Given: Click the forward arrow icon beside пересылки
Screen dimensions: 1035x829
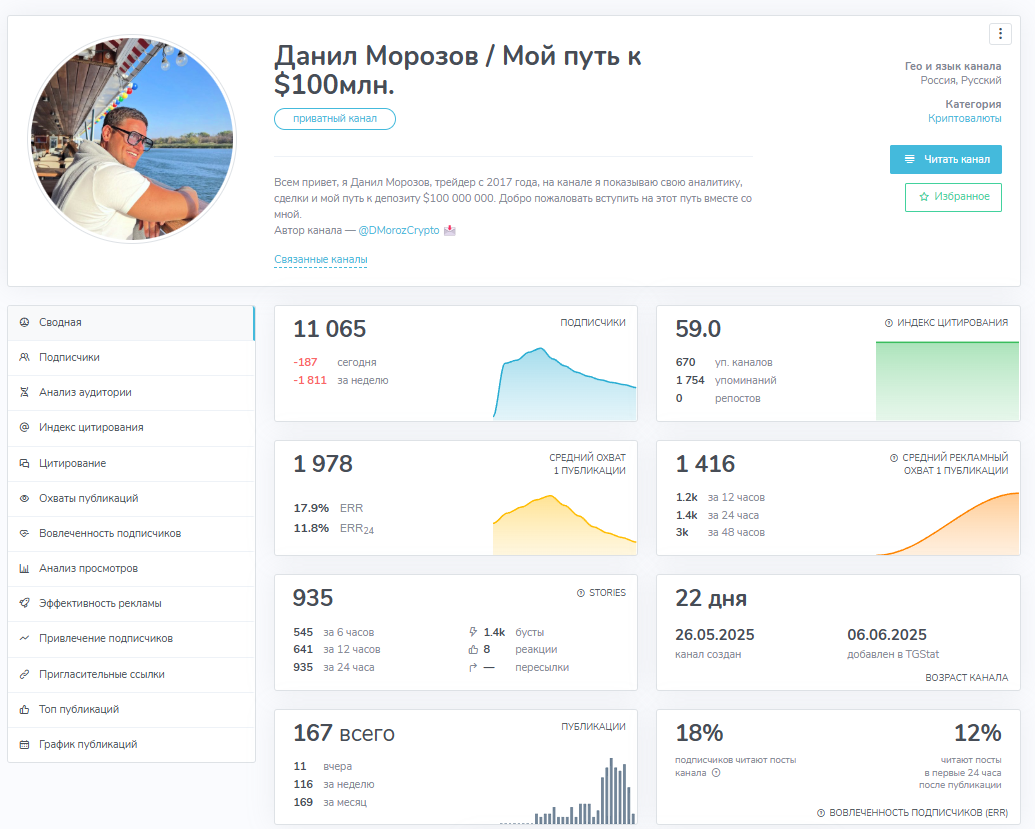Looking at the screenshot, I should pos(473,667).
